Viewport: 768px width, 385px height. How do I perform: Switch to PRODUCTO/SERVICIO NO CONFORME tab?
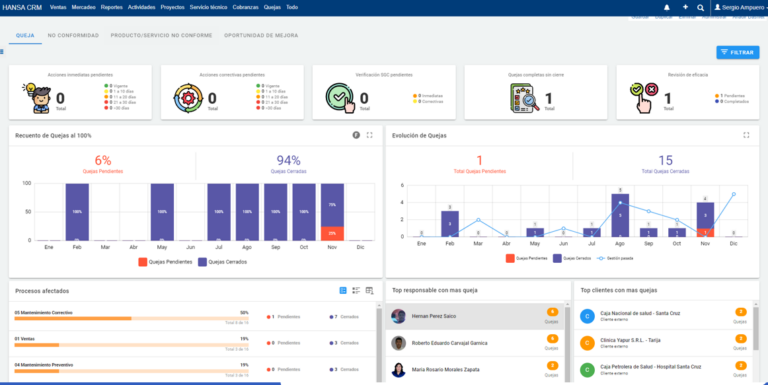point(161,35)
